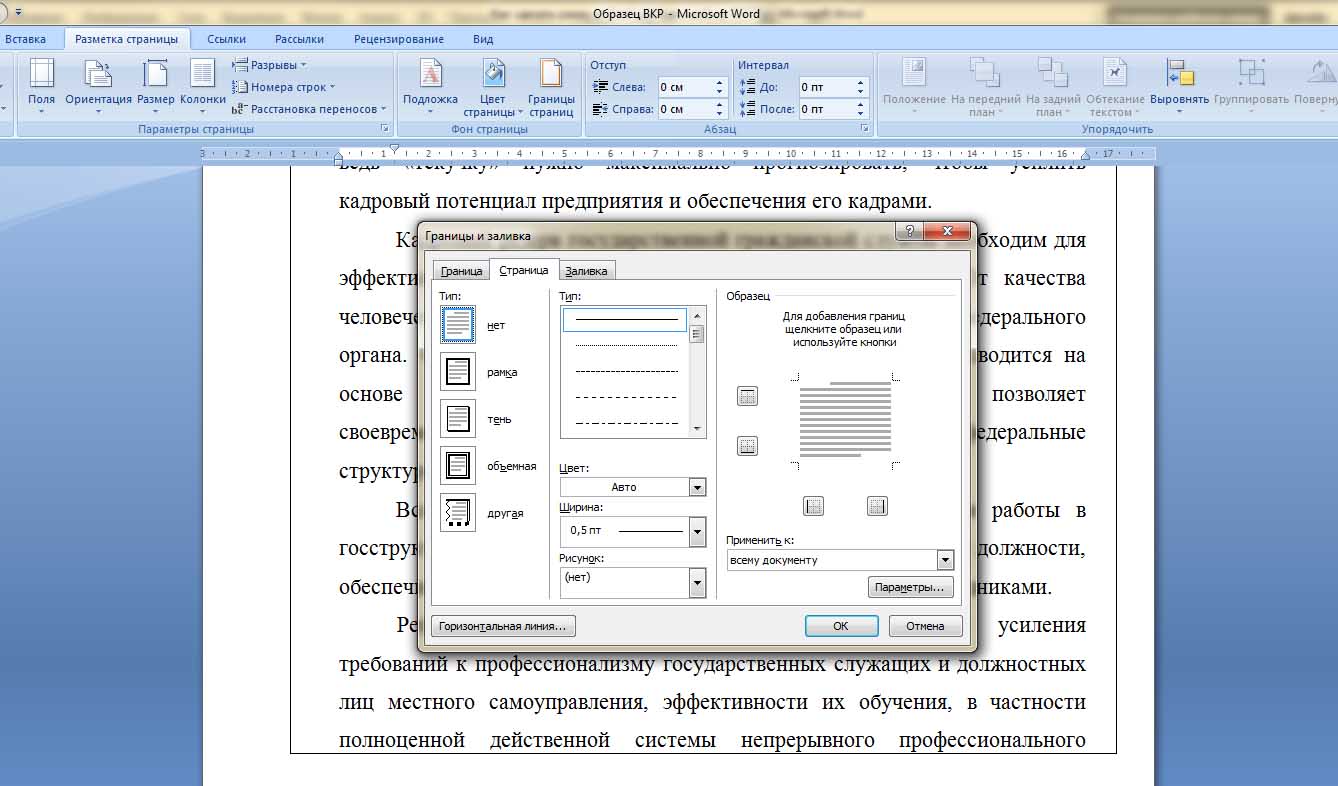Toggle the left border button in preview

pos(814,506)
